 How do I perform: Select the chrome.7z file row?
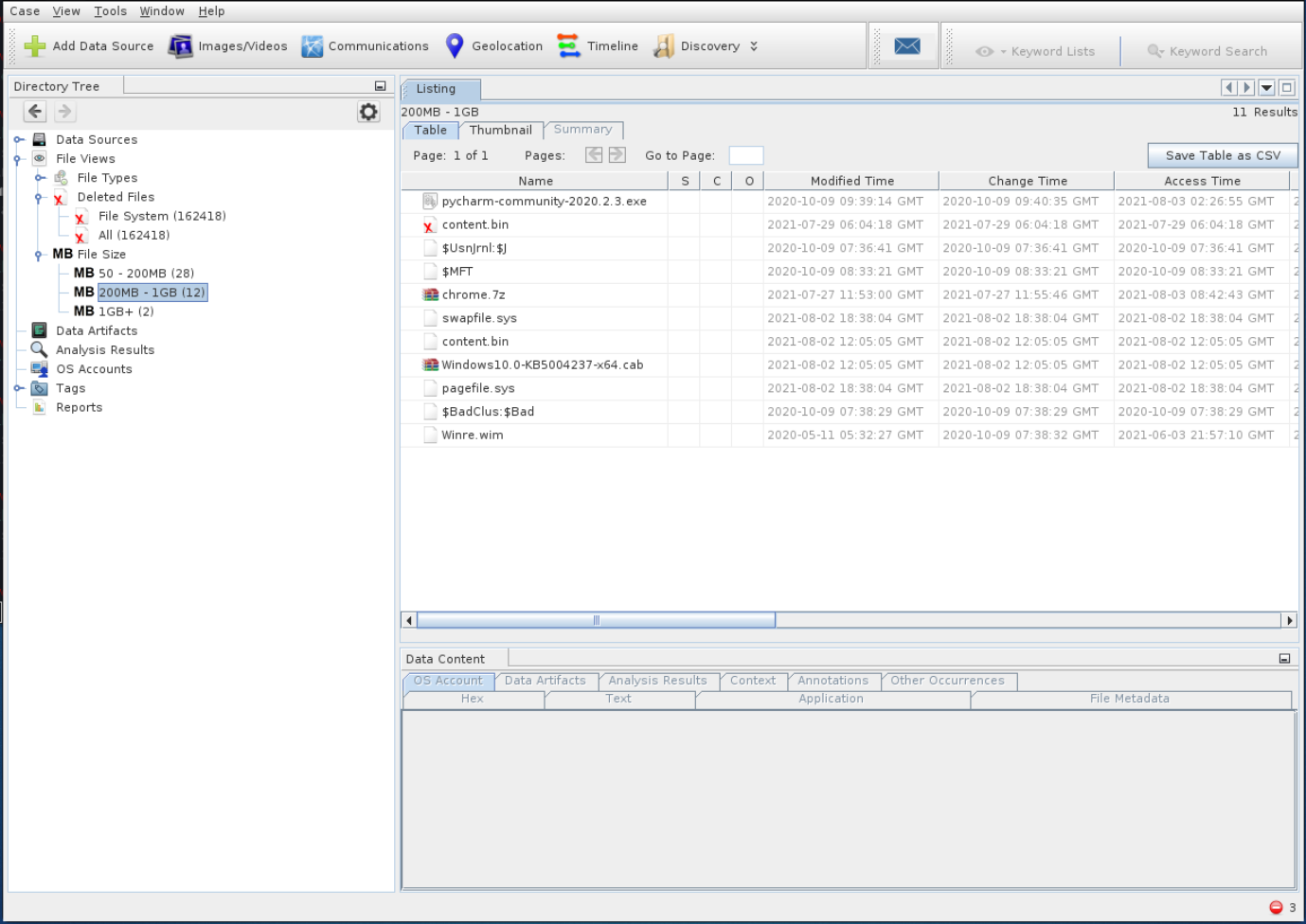(x=474, y=295)
